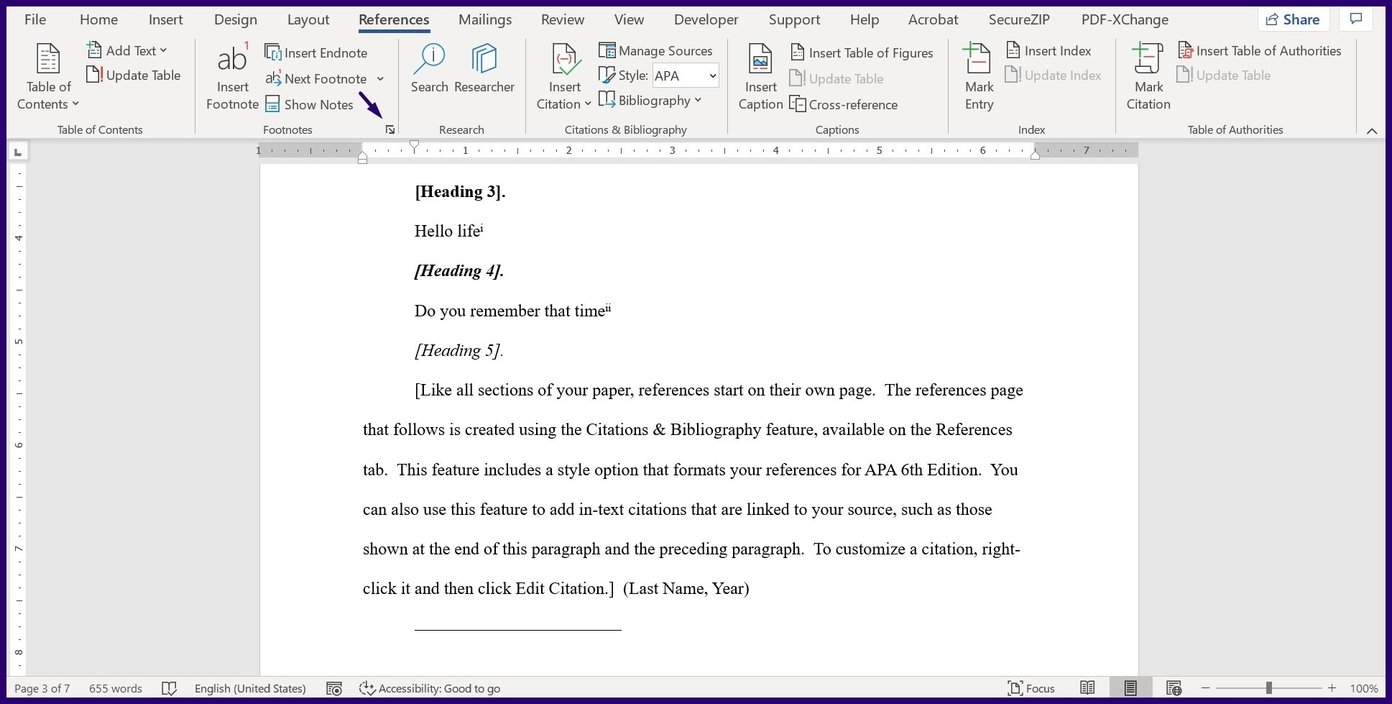Expand the Bibliography dropdown
The height and width of the screenshot is (704, 1392).
(x=651, y=99)
